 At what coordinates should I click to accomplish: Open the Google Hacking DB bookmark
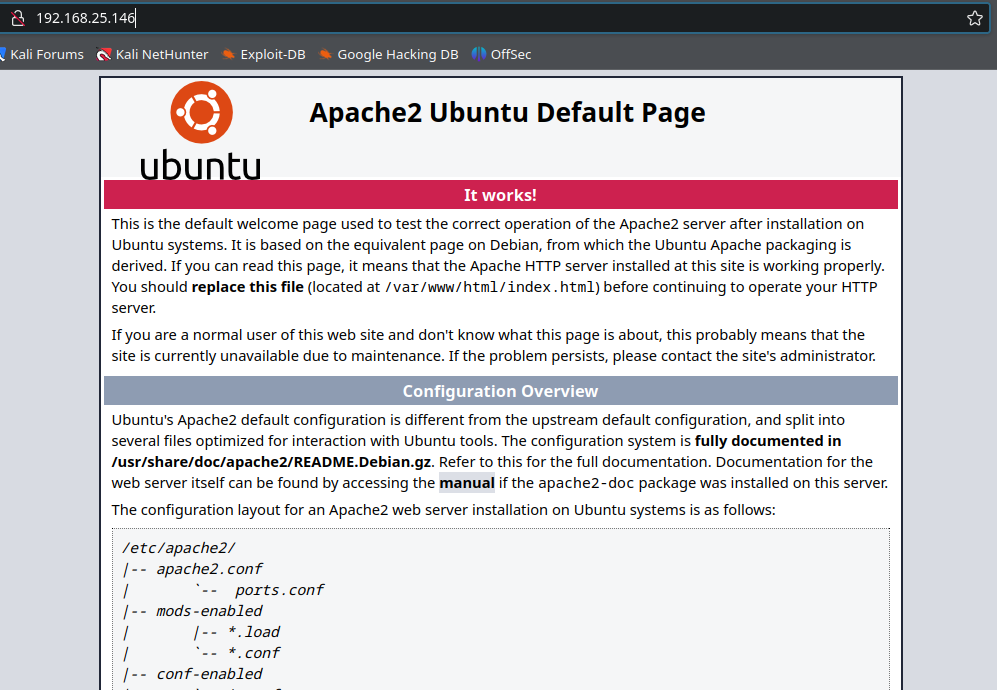[x=388, y=55]
